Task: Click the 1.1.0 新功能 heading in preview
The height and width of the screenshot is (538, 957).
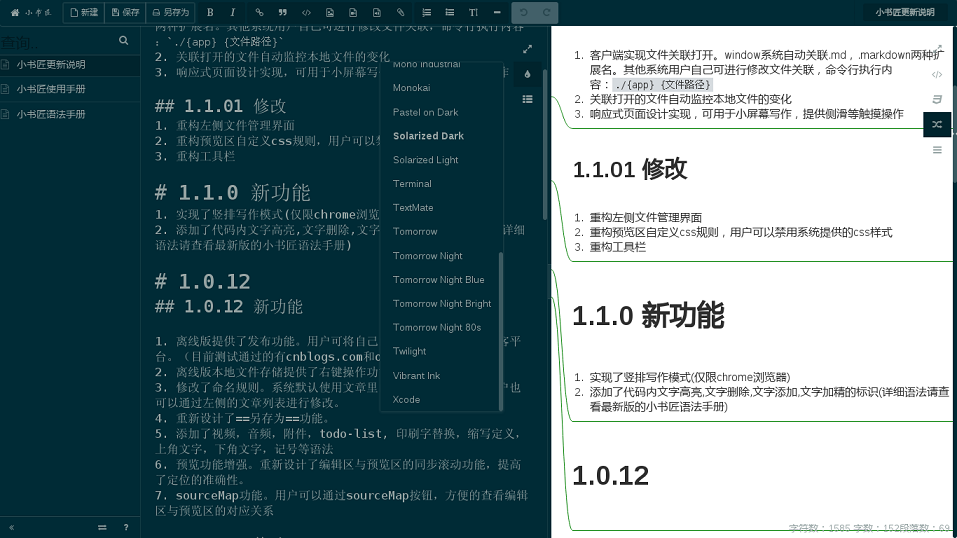Action: [x=648, y=316]
